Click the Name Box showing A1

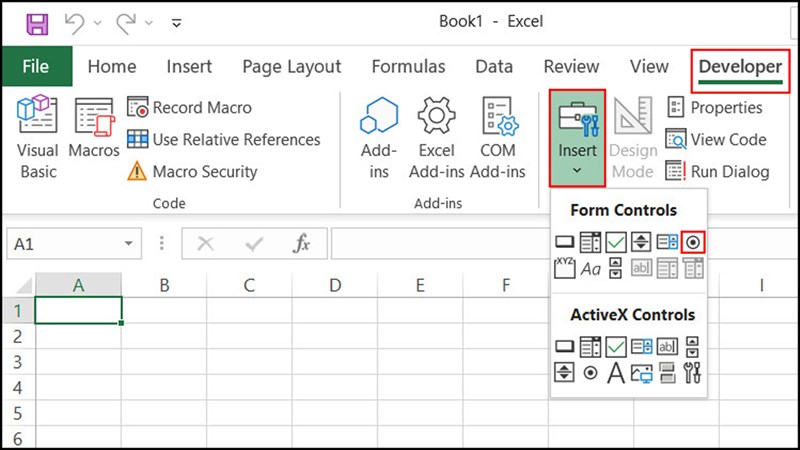(74, 243)
